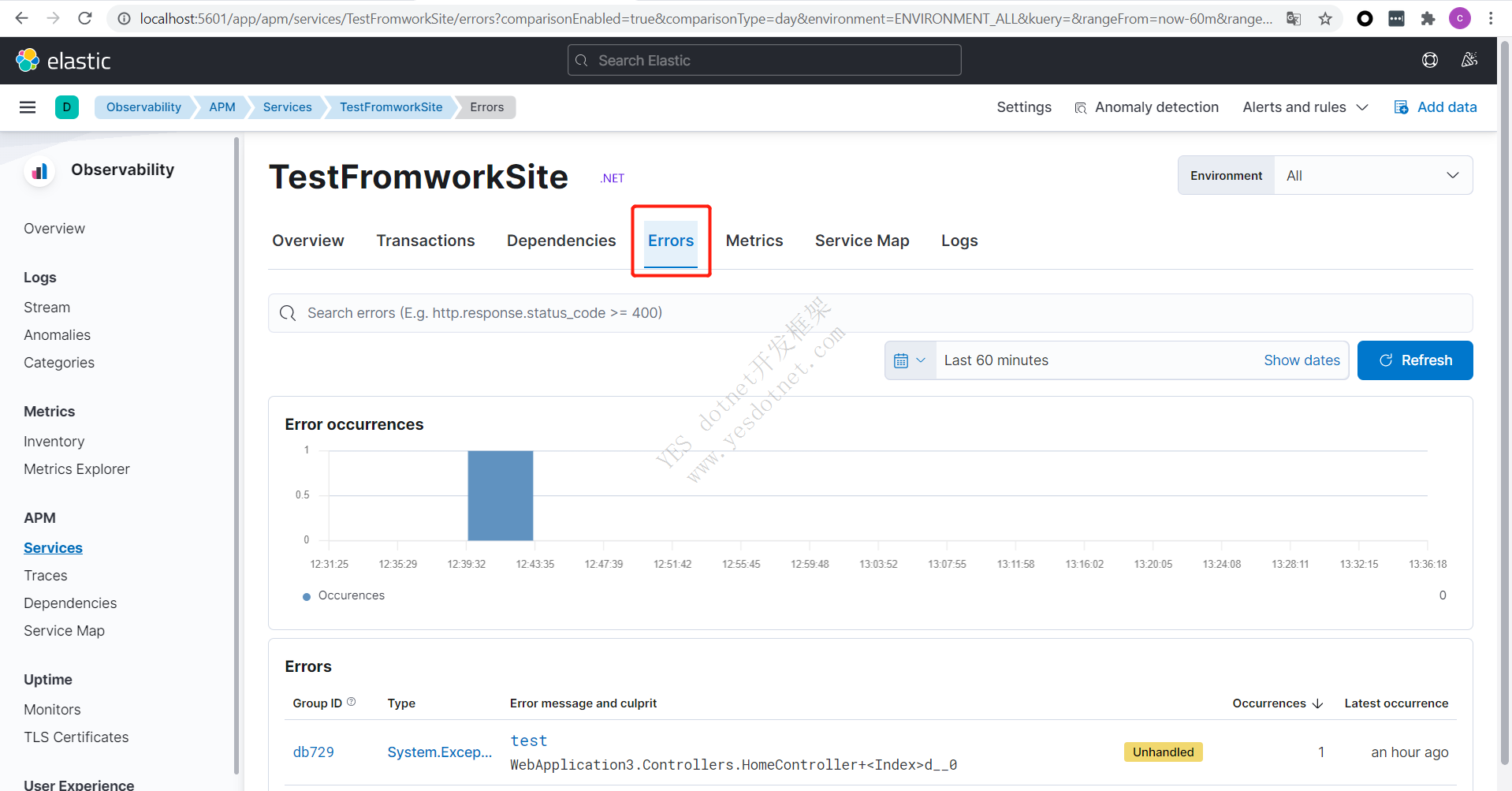
Task: Select the Errors tab
Action: [x=671, y=241]
